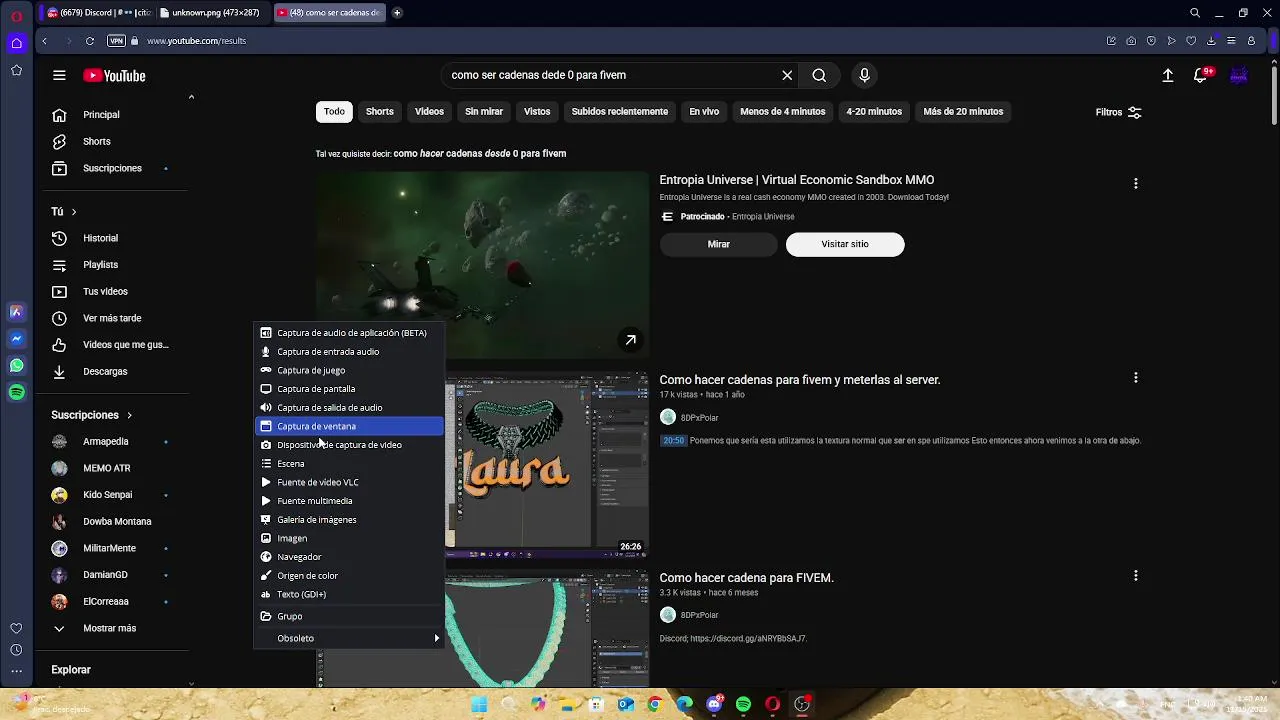Clear the YouTube search box text

[x=787, y=75]
